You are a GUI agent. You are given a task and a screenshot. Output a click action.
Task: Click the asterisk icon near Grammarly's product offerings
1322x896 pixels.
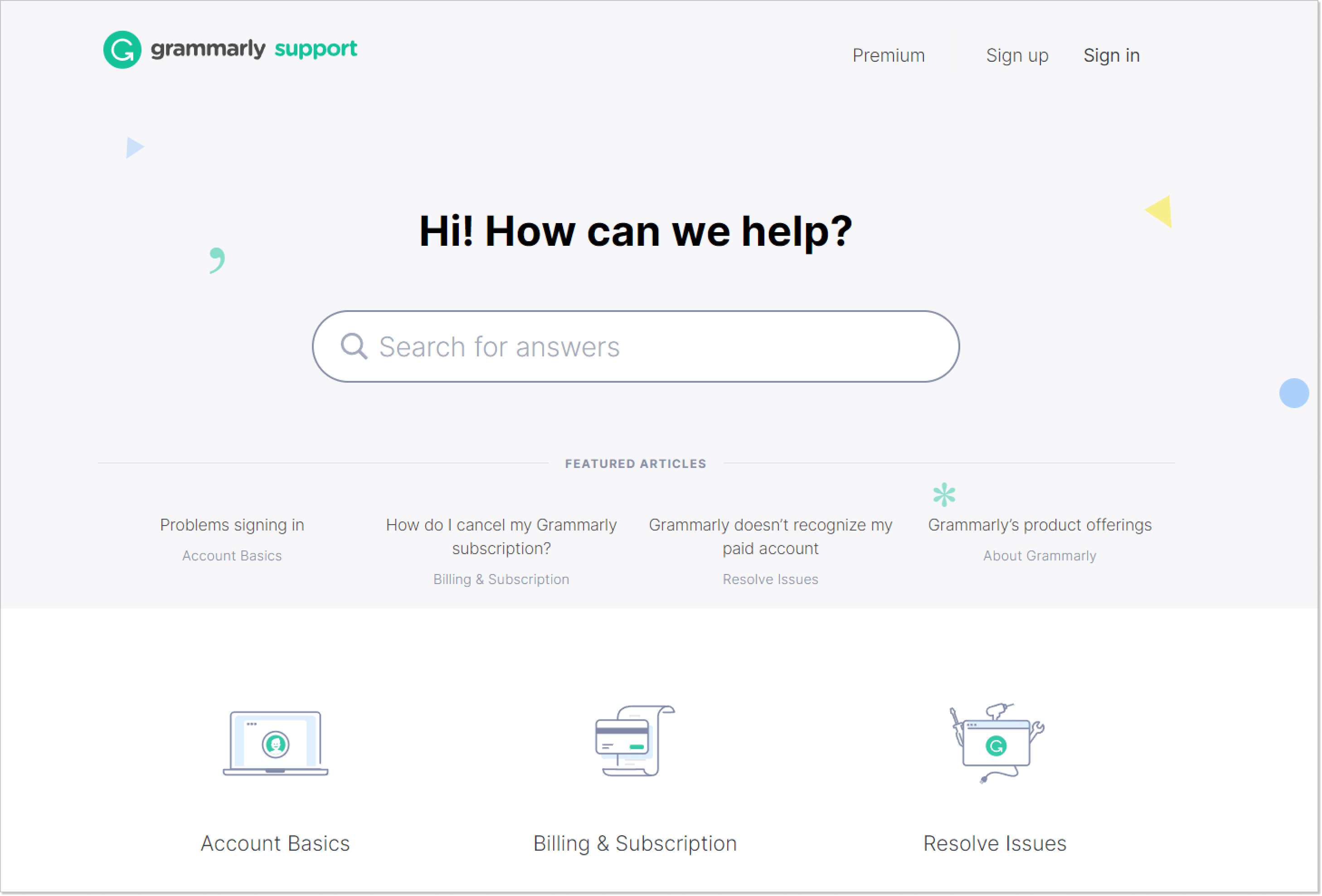point(944,494)
